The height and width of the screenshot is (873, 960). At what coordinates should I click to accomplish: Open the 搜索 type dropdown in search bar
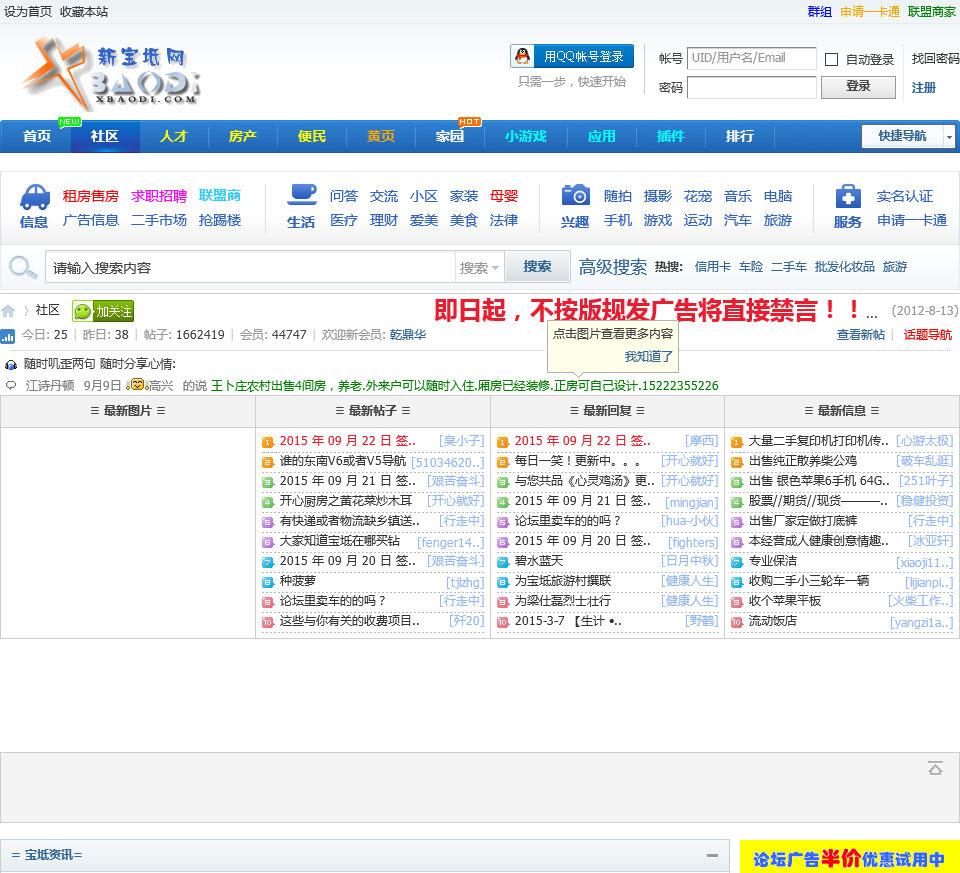tap(479, 268)
